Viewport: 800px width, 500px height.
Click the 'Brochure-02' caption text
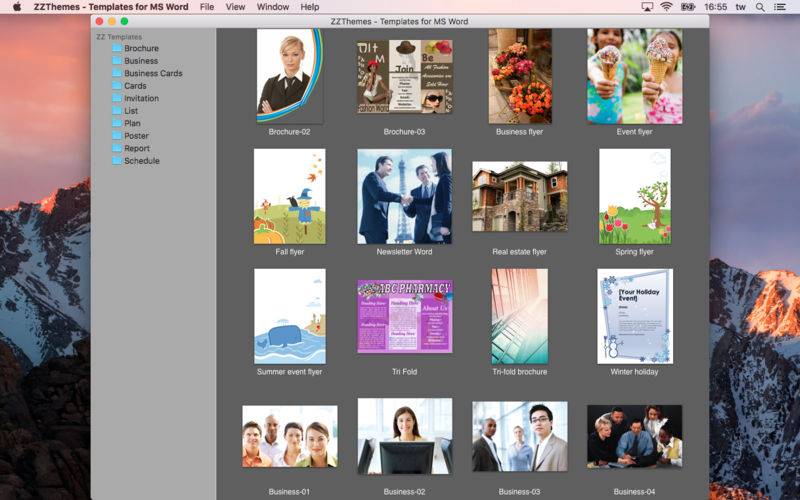(x=289, y=132)
